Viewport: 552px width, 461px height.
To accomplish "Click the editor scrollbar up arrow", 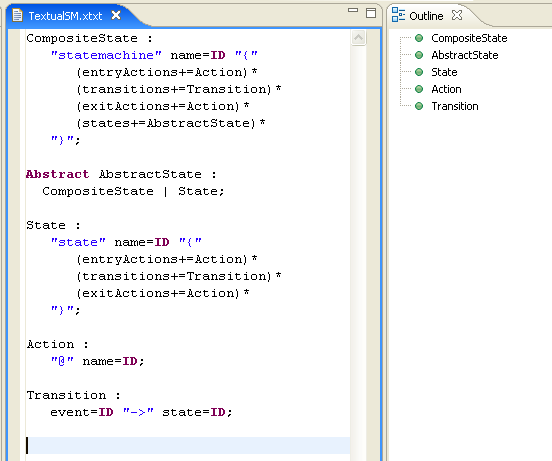I will point(358,38).
